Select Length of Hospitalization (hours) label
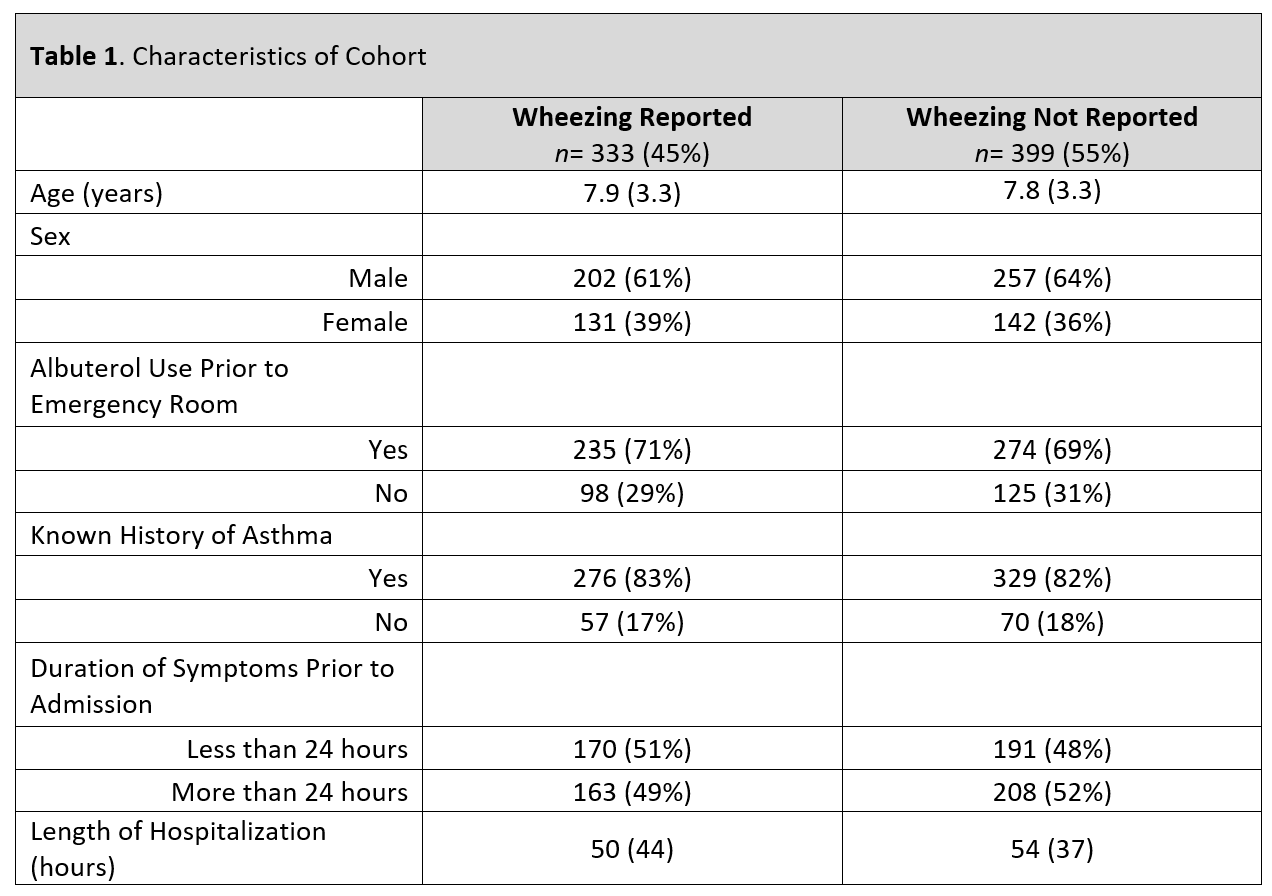 [x=178, y=849]
